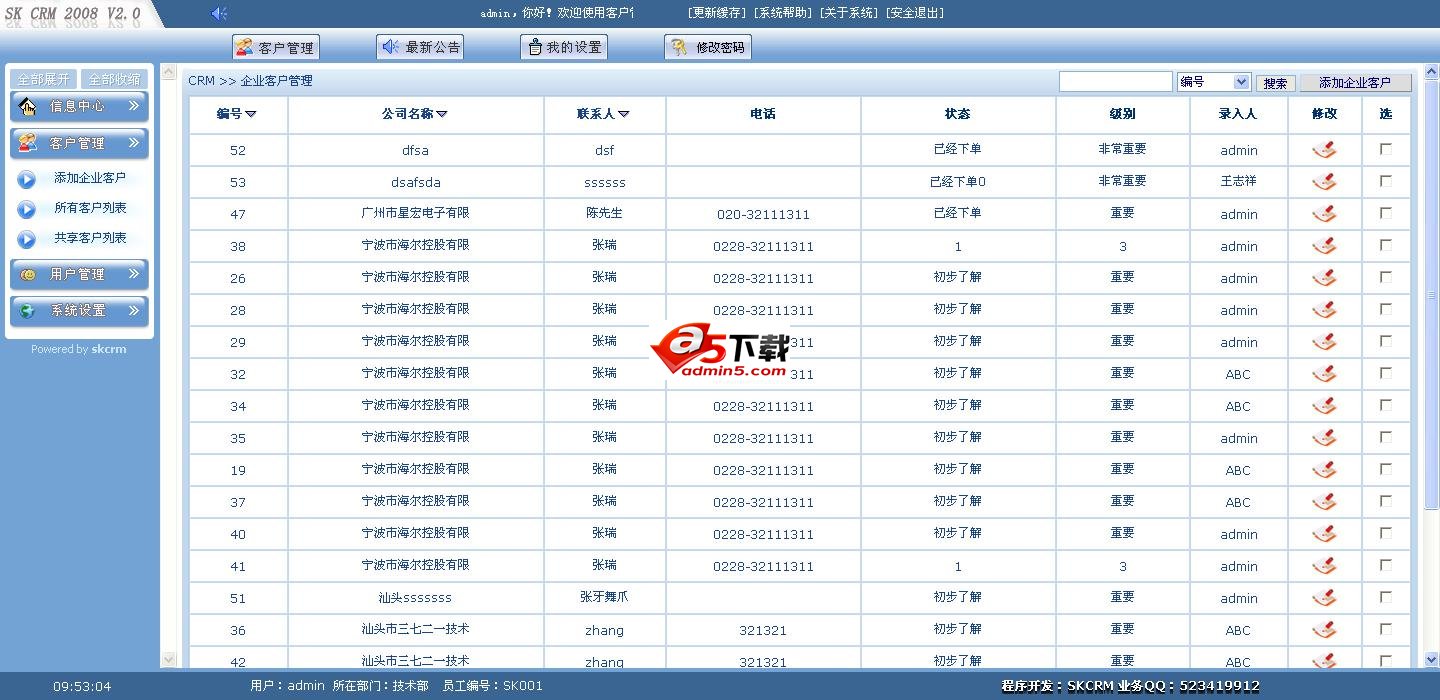1440x700 pixels.
Task: Tick the checkbox for row 51
Action: tap(1386, 597)
